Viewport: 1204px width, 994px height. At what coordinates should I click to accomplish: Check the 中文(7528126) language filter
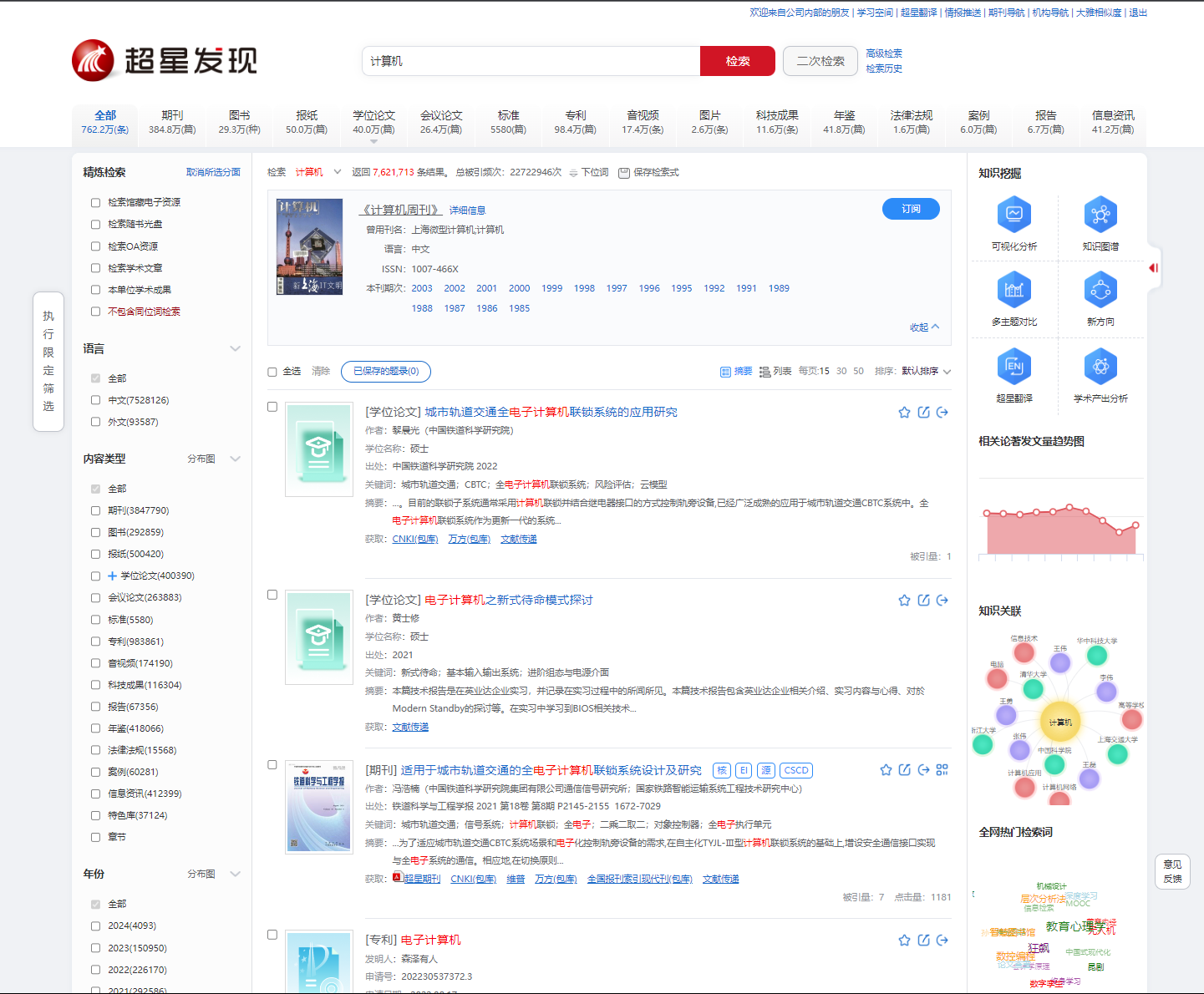(x=95, y=400)
